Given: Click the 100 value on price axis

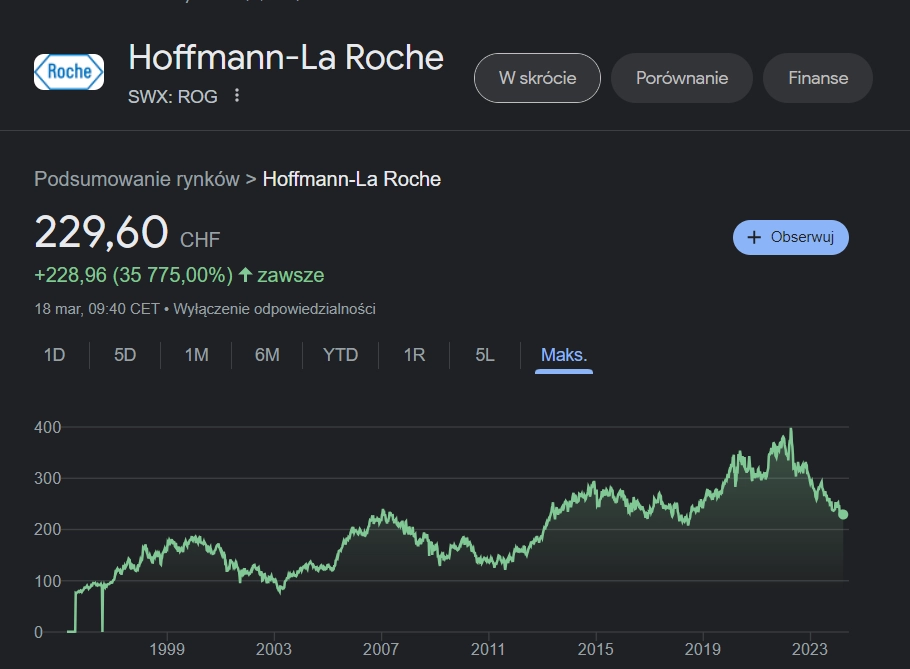Looking at the screenshot, I should pos(48,581).
